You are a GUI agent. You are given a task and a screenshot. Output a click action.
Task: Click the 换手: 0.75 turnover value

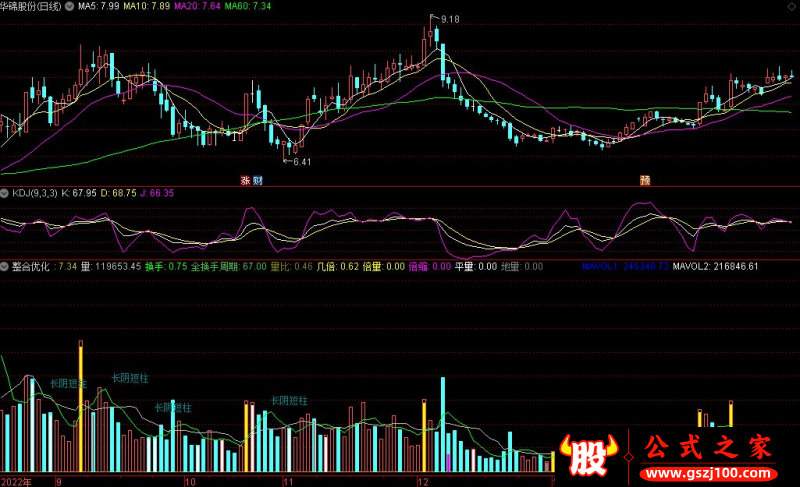166,266
